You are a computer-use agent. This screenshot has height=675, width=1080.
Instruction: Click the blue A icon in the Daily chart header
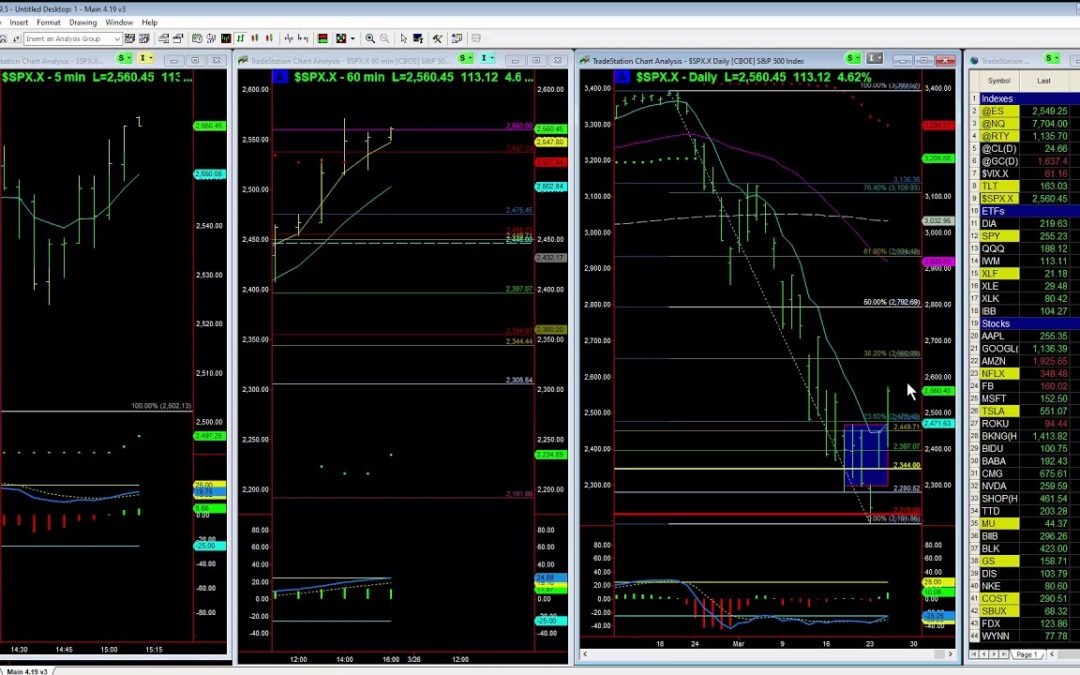(623, 76)
